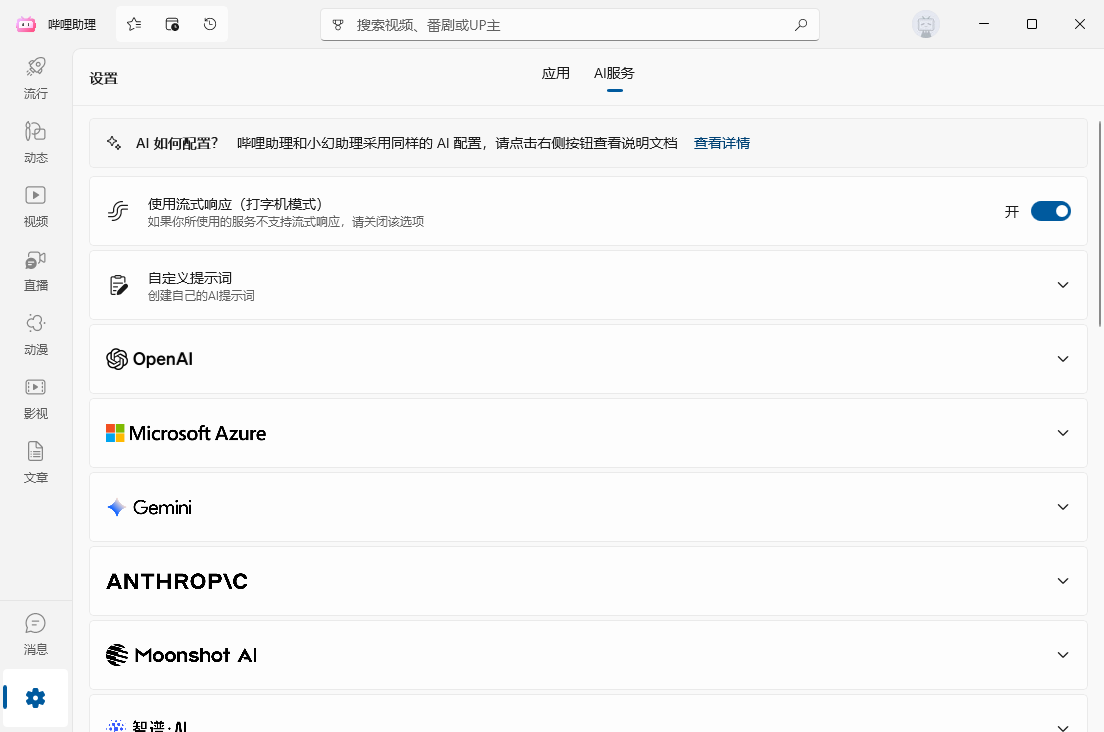Image resolution: width=1104 pixels, height=732 pixels.
Task: Click the magnifier search icon in search box
Action: 801,25
